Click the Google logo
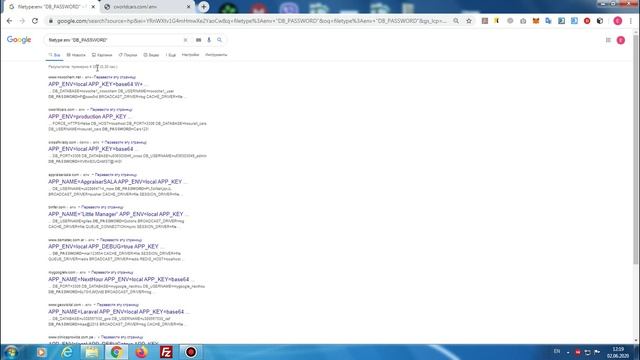The width and height of the screenshot is (640, 360). [19, 40]
